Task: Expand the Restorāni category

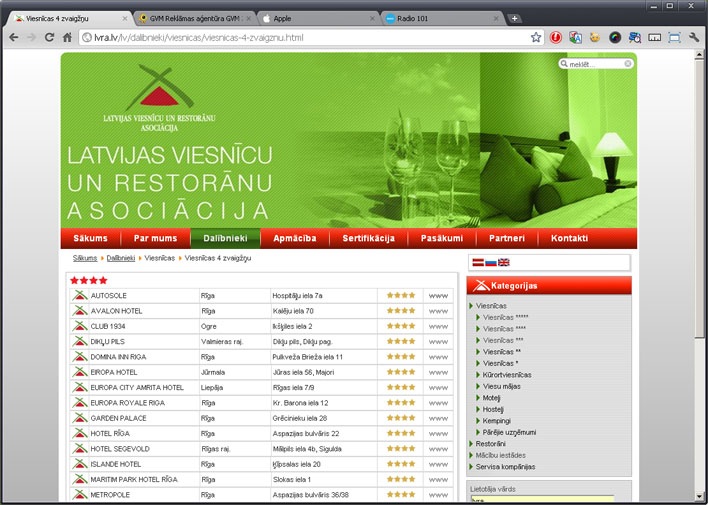Action: pos(490,444)
